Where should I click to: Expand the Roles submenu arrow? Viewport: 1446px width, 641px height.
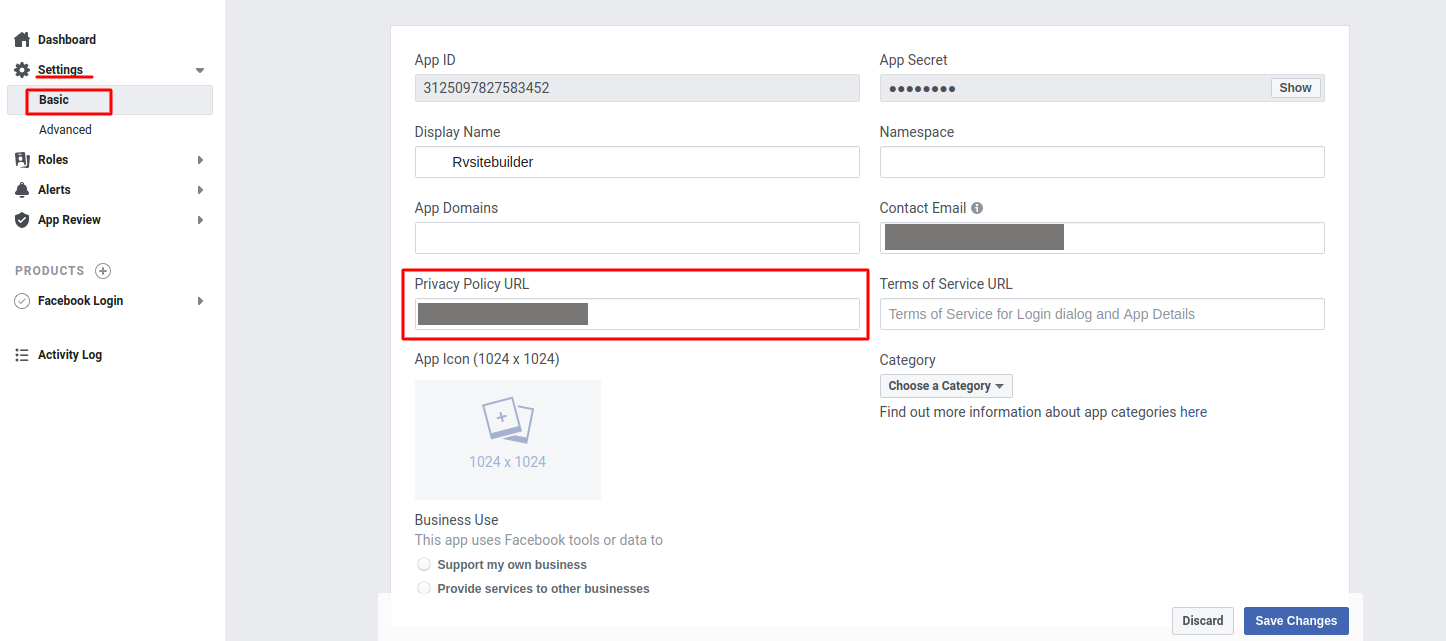pos(200,160)
